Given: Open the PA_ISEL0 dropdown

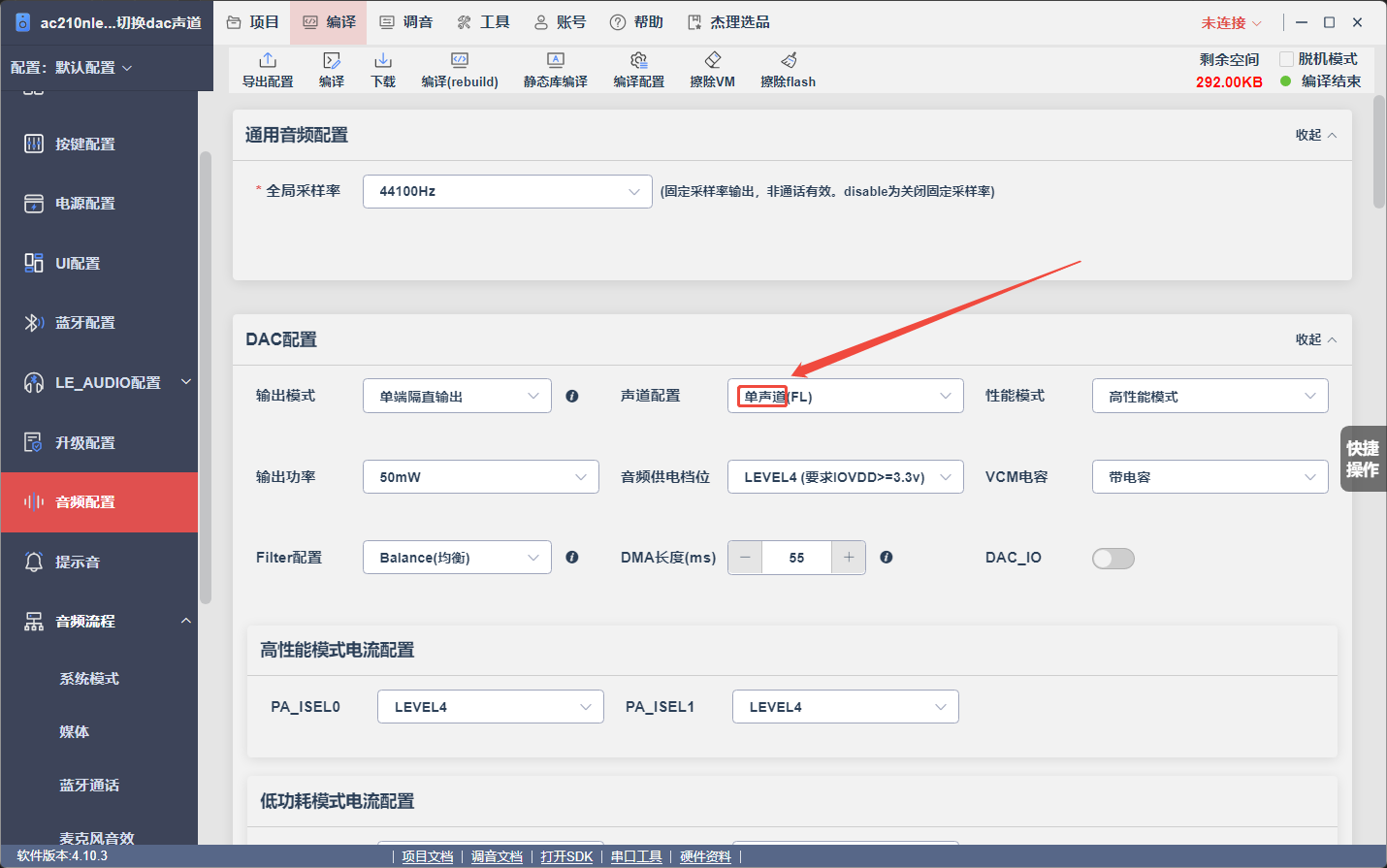Looking at the screenshot, I should point(491,707).
